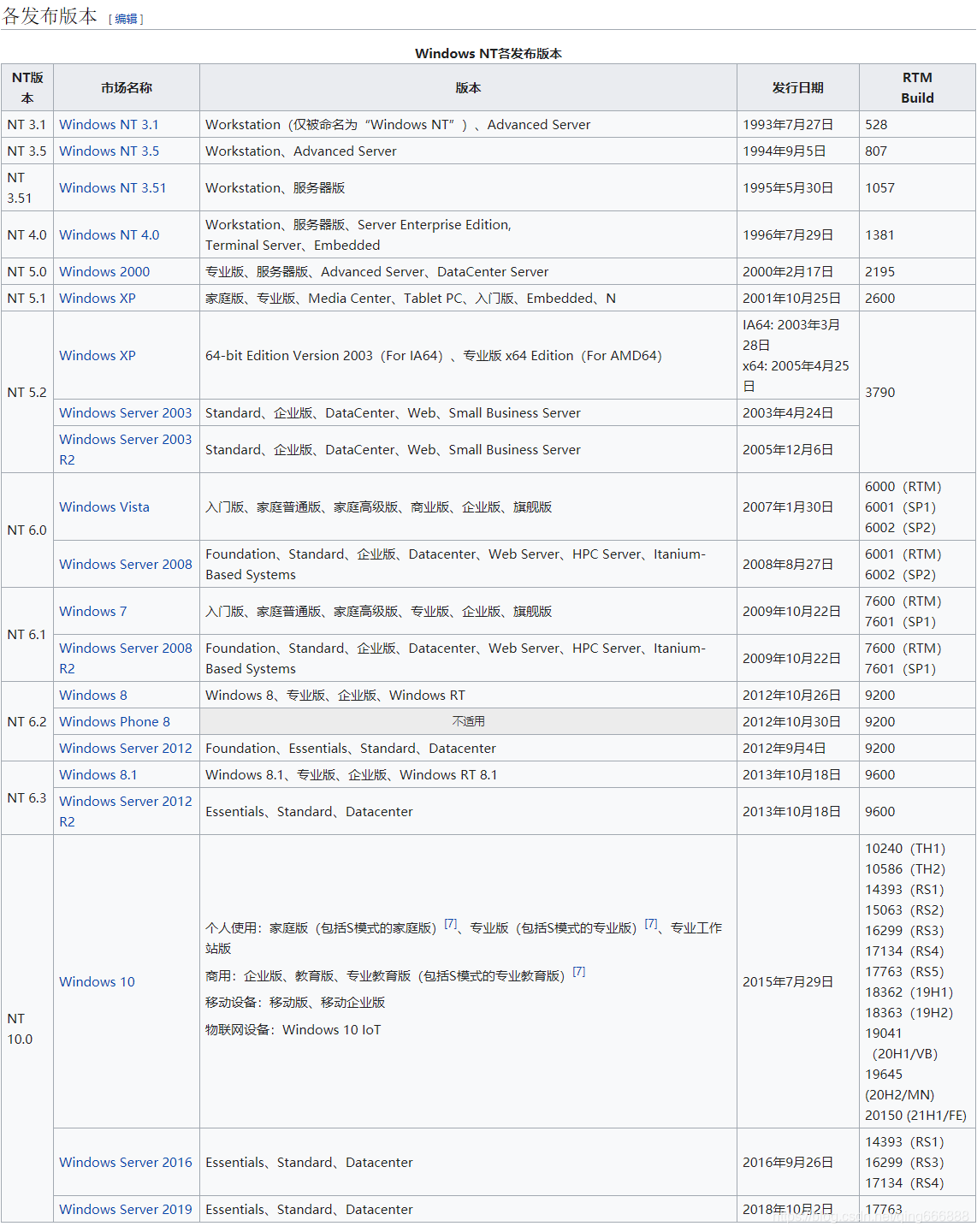
Task: Open Windows Server 2003 link dated 2003年4月24日
Action: [126, 412]
